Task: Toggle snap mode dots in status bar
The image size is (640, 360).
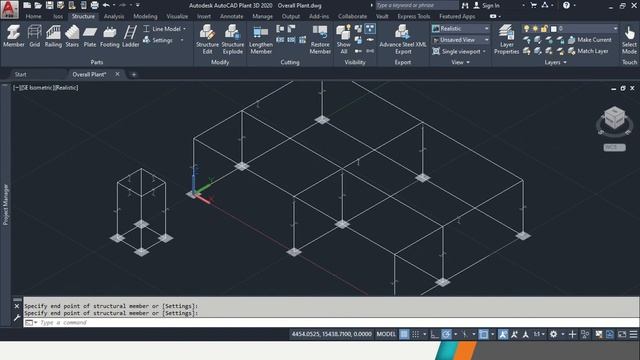Action: click(x=416, y=334)
